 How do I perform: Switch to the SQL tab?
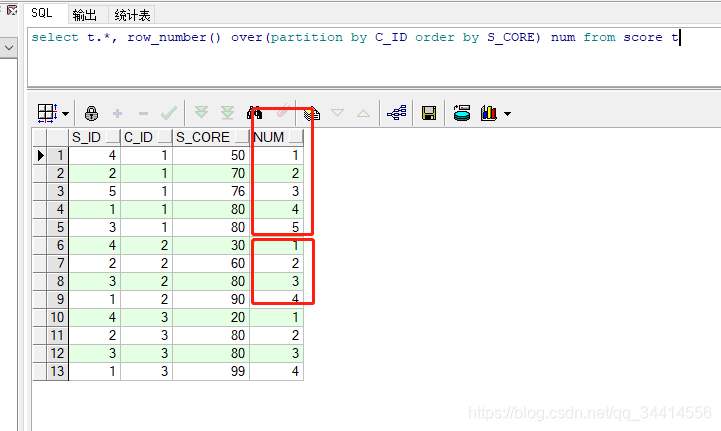pyautogui.click(x=42, y=13)
